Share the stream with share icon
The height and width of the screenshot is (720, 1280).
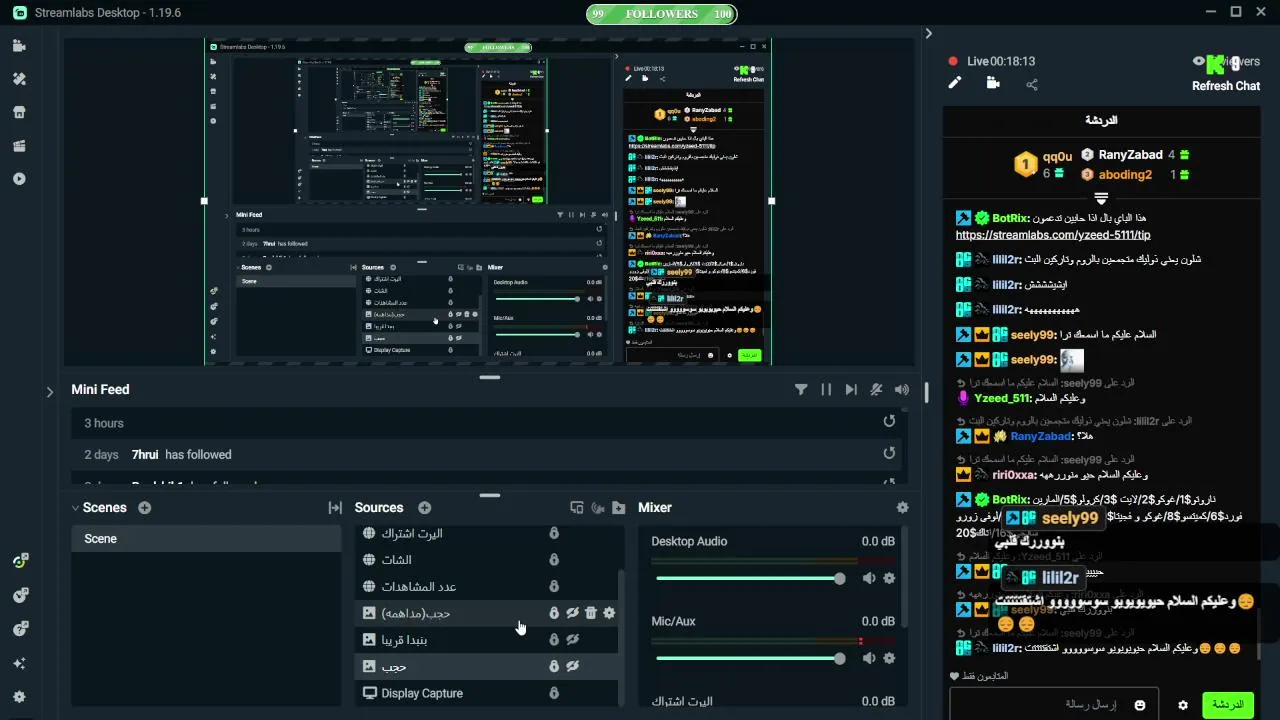[x=1032, y=84]
